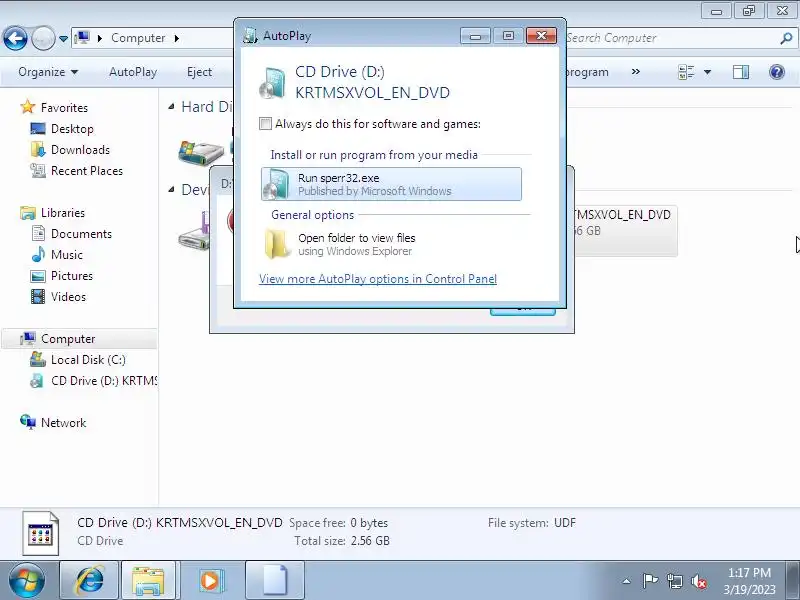The width and height of the screenshot is (800, 600).
Task: Click the AutoPlay title bar icon
Action: click(250, 36)
